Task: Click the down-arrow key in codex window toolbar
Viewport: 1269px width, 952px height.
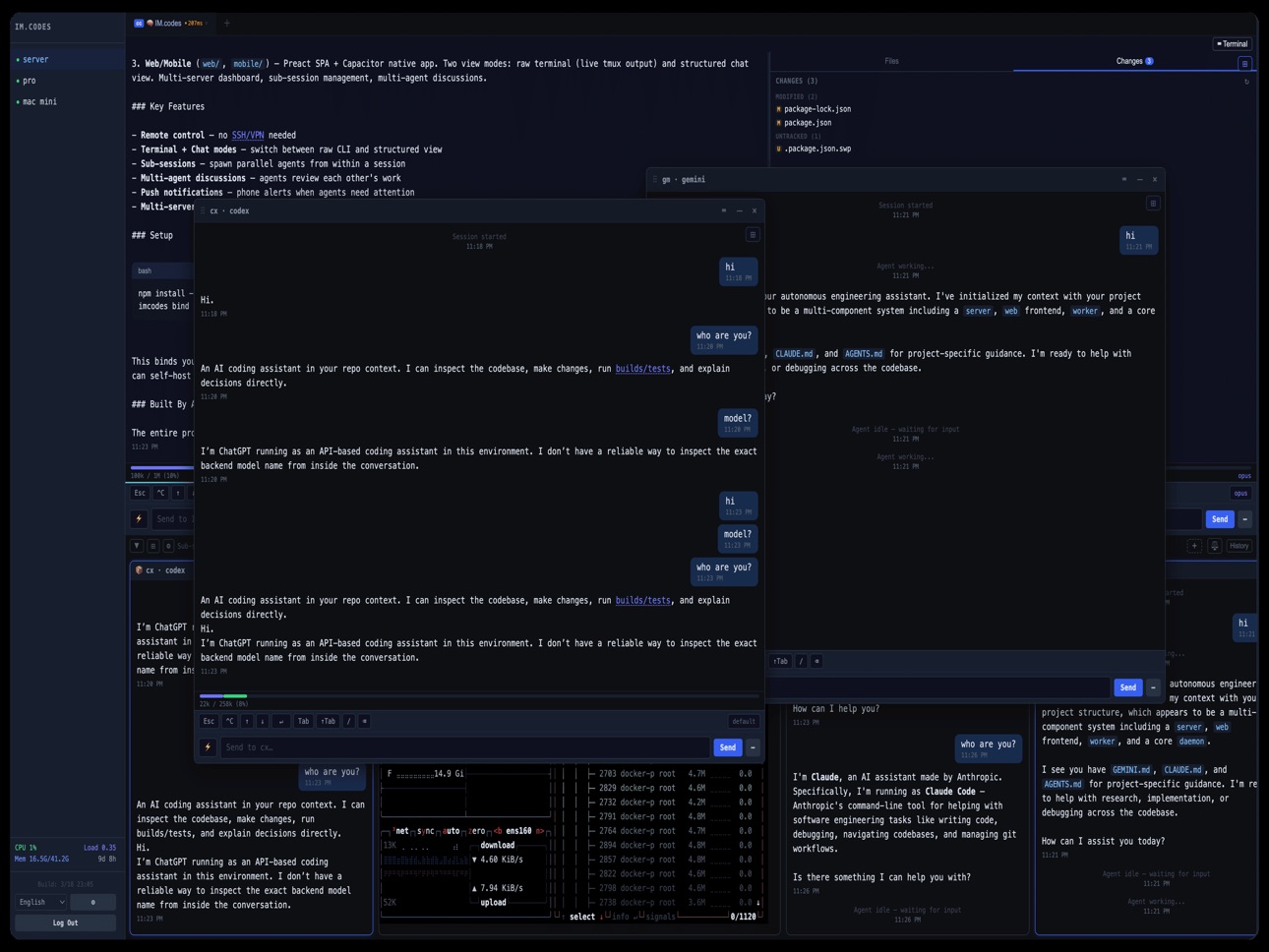Action: click(263, 721)
